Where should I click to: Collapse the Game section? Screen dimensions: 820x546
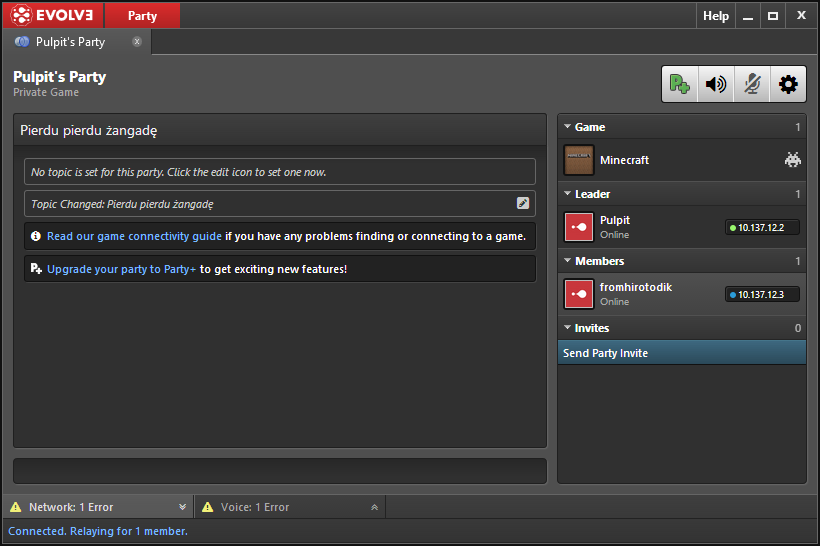tap(567, 127)
